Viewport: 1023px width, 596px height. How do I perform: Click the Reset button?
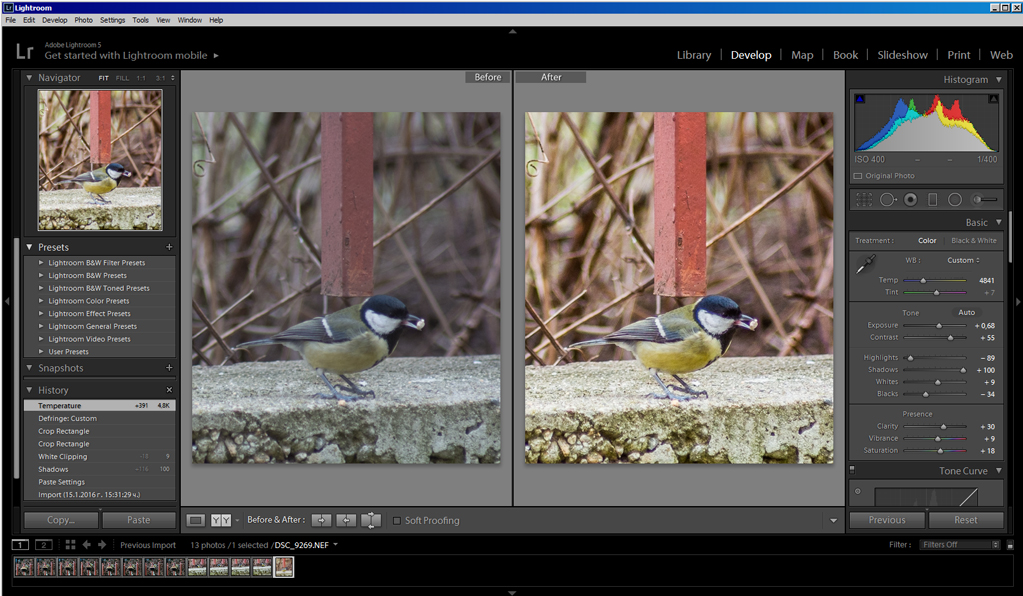[966, 520]
